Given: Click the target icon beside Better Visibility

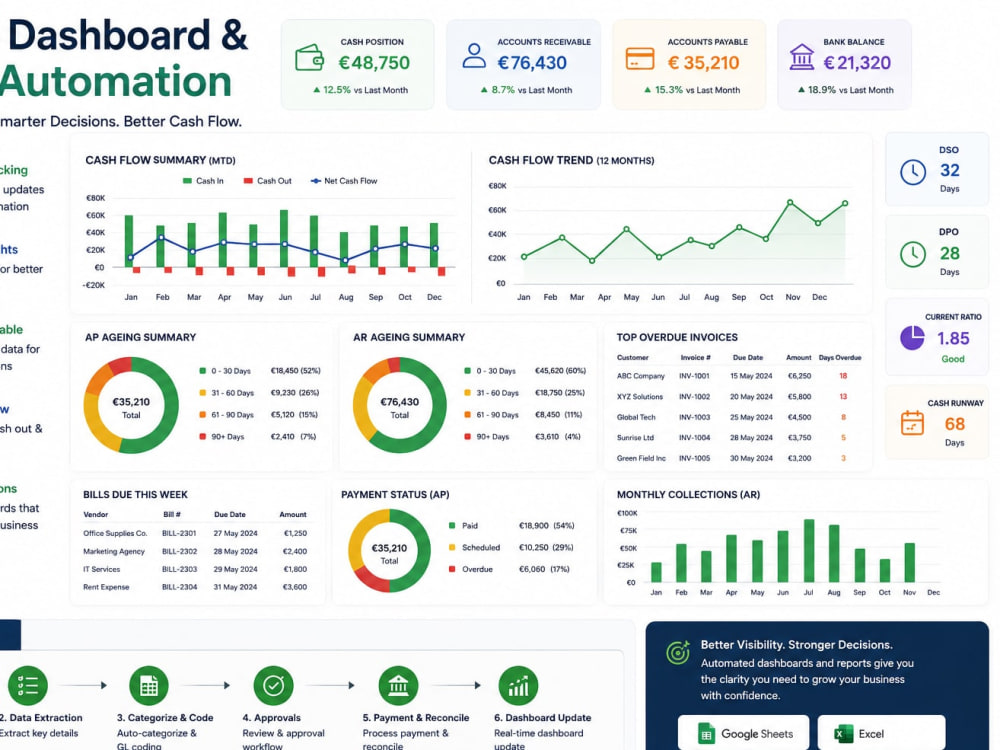Looking at the screenshot, I should point(677,652).
